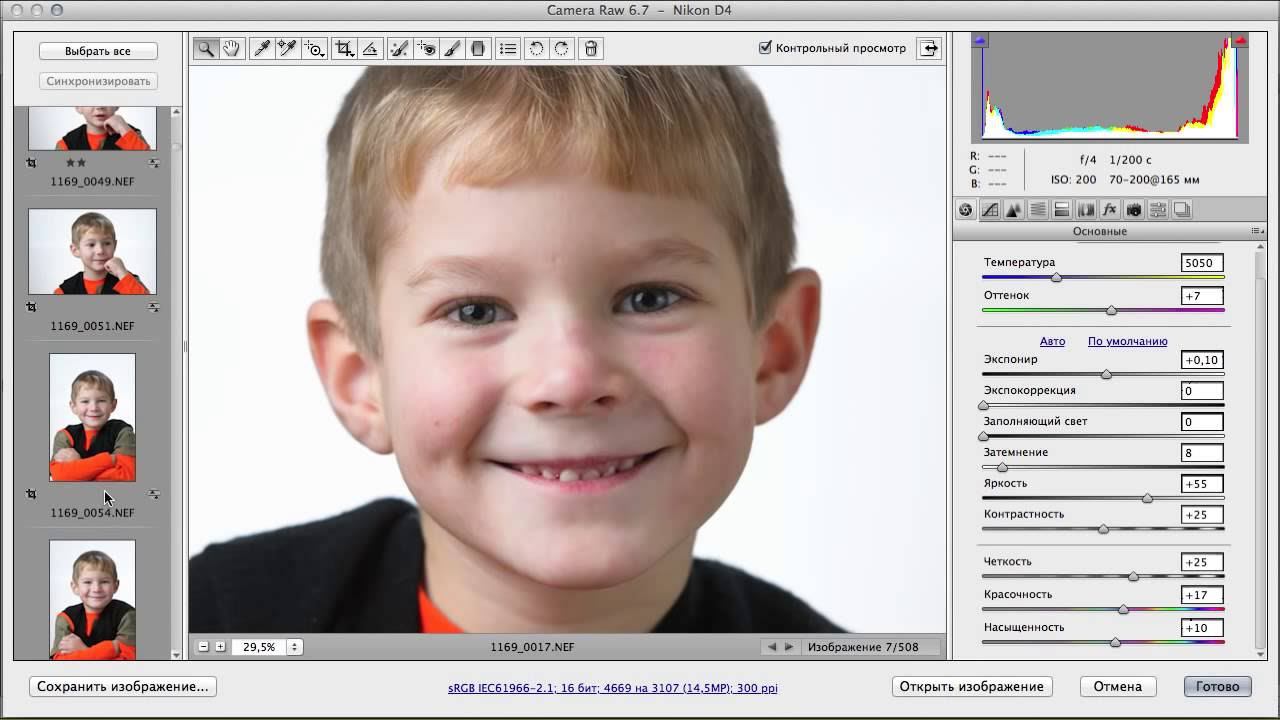Toggle full screen mode icon
1280x720 pixels.
click(x=929, y=48)
